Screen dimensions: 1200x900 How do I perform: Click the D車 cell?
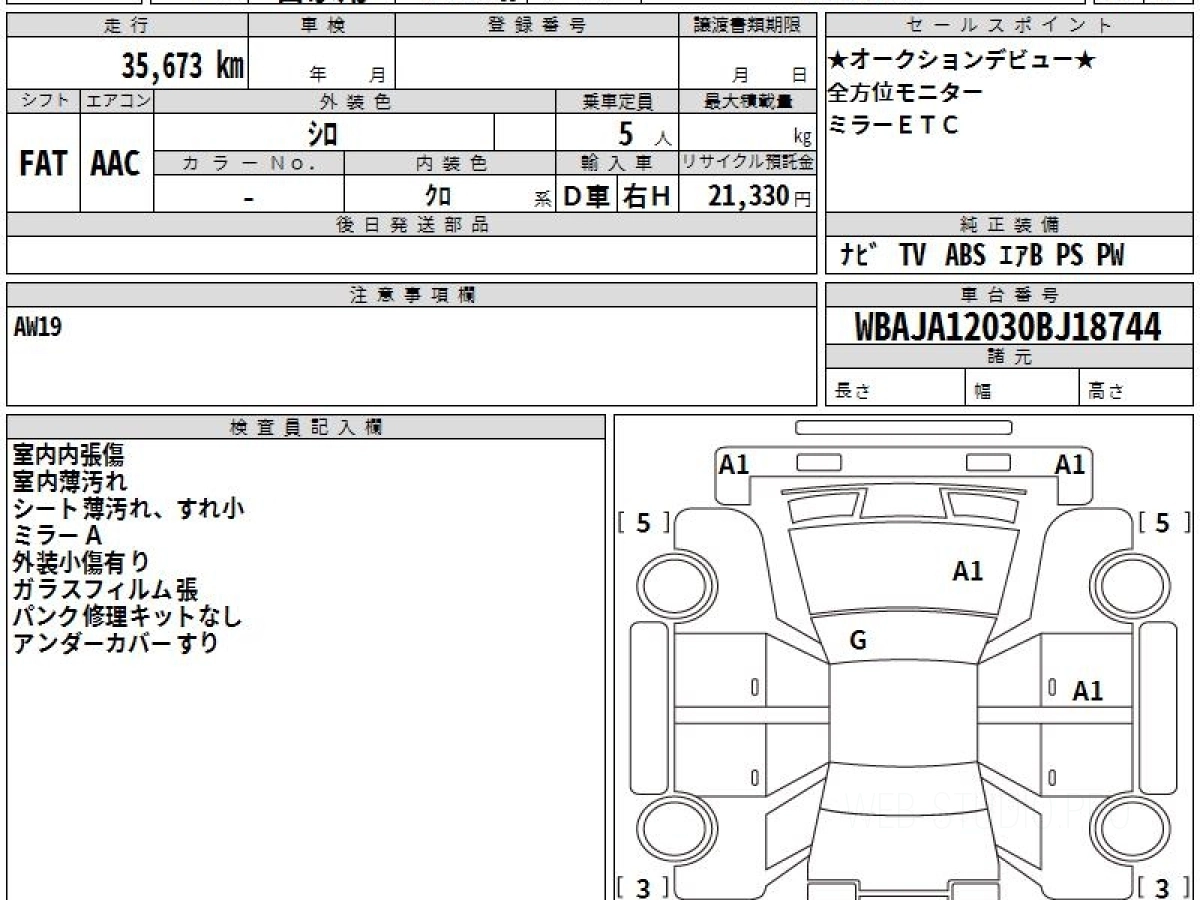pyautogui.click(x=587, y=196)
